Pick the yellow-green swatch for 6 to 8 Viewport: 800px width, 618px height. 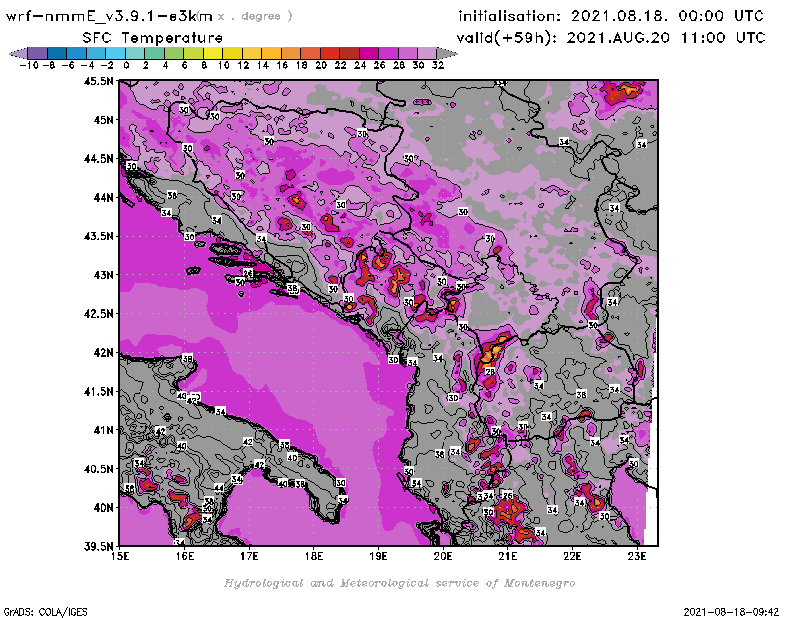[193, 53]
